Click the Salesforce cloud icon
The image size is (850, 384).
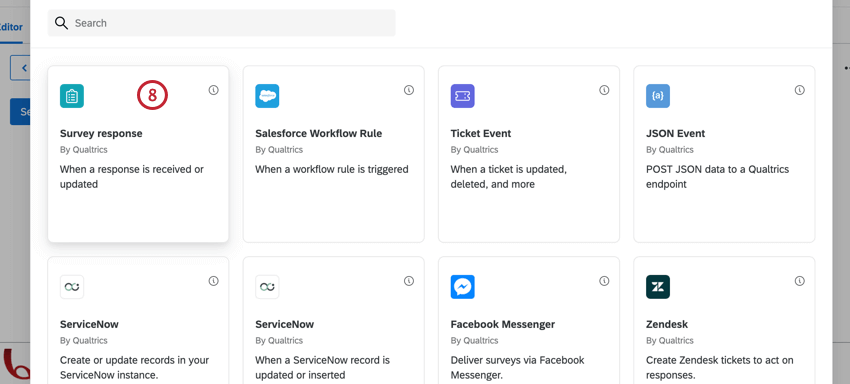(x=267, y=96)
